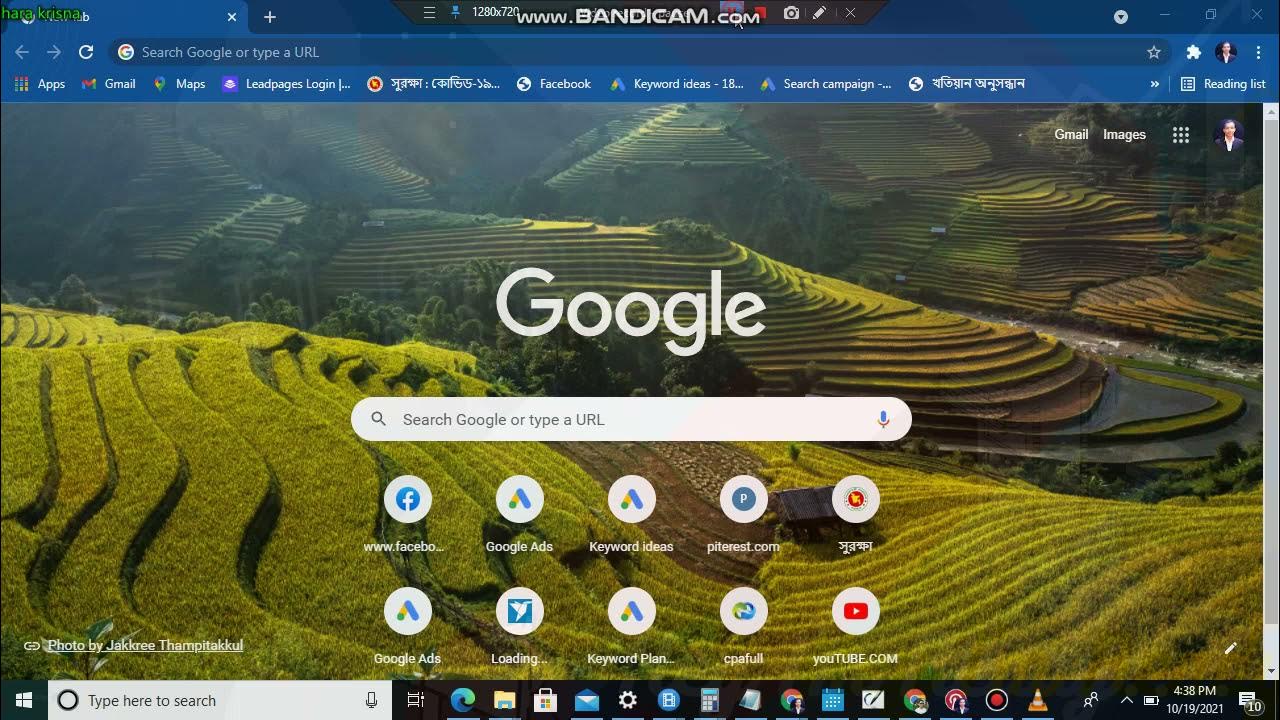
Task: Focus the address bar field
Action: click(x=640, y=52)
